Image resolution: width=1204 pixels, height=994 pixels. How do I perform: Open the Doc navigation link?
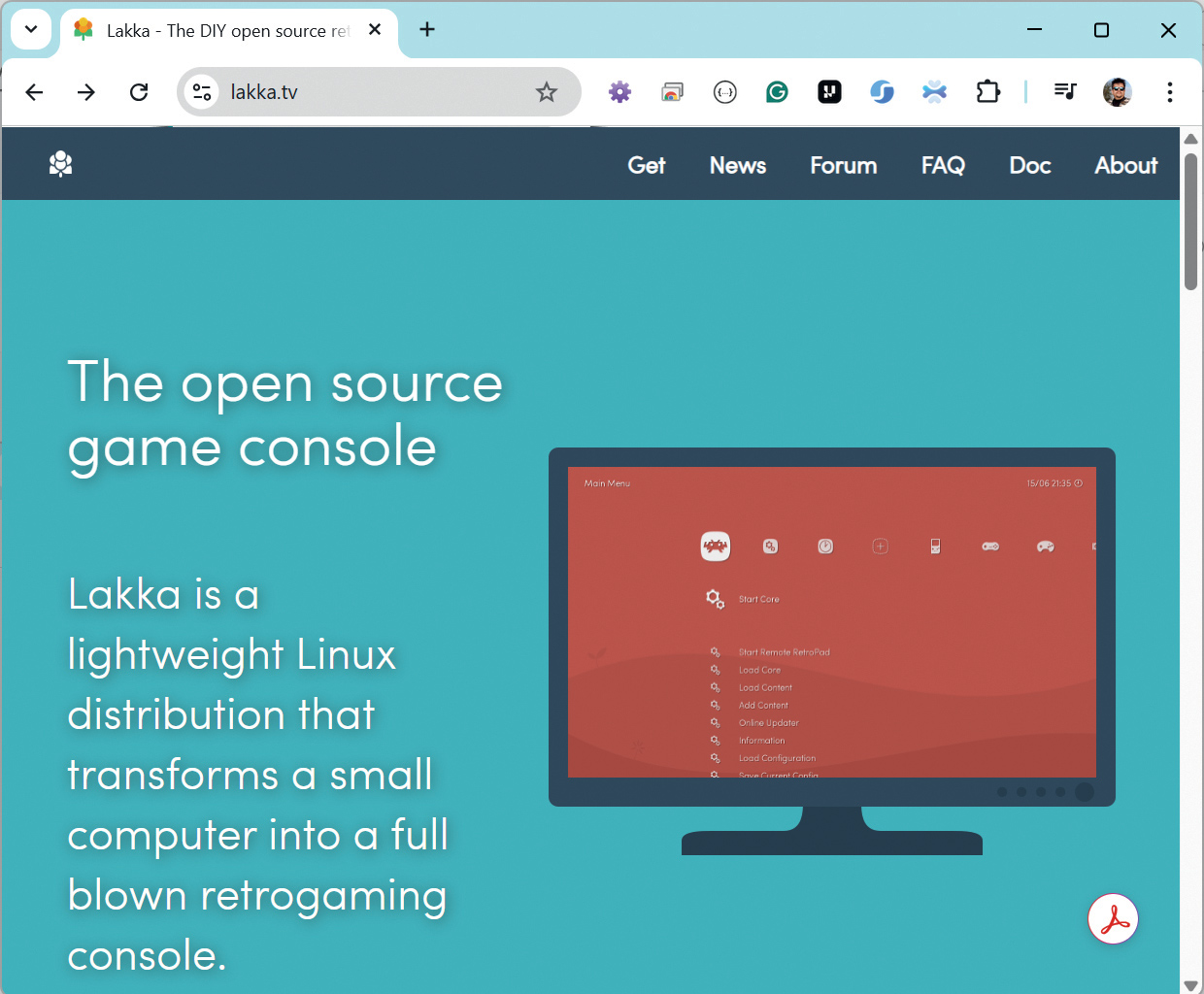tap(1030, 165)
